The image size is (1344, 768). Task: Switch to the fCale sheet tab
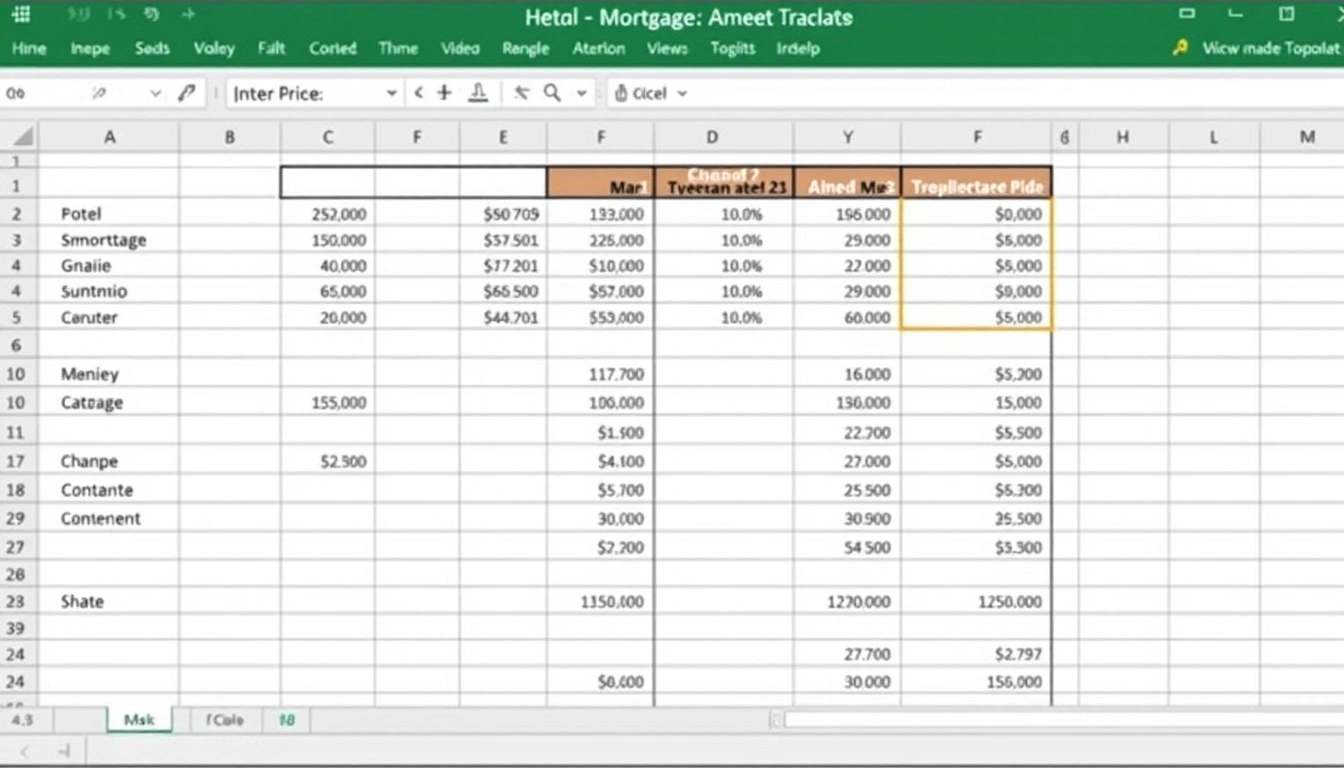point(224,719)
